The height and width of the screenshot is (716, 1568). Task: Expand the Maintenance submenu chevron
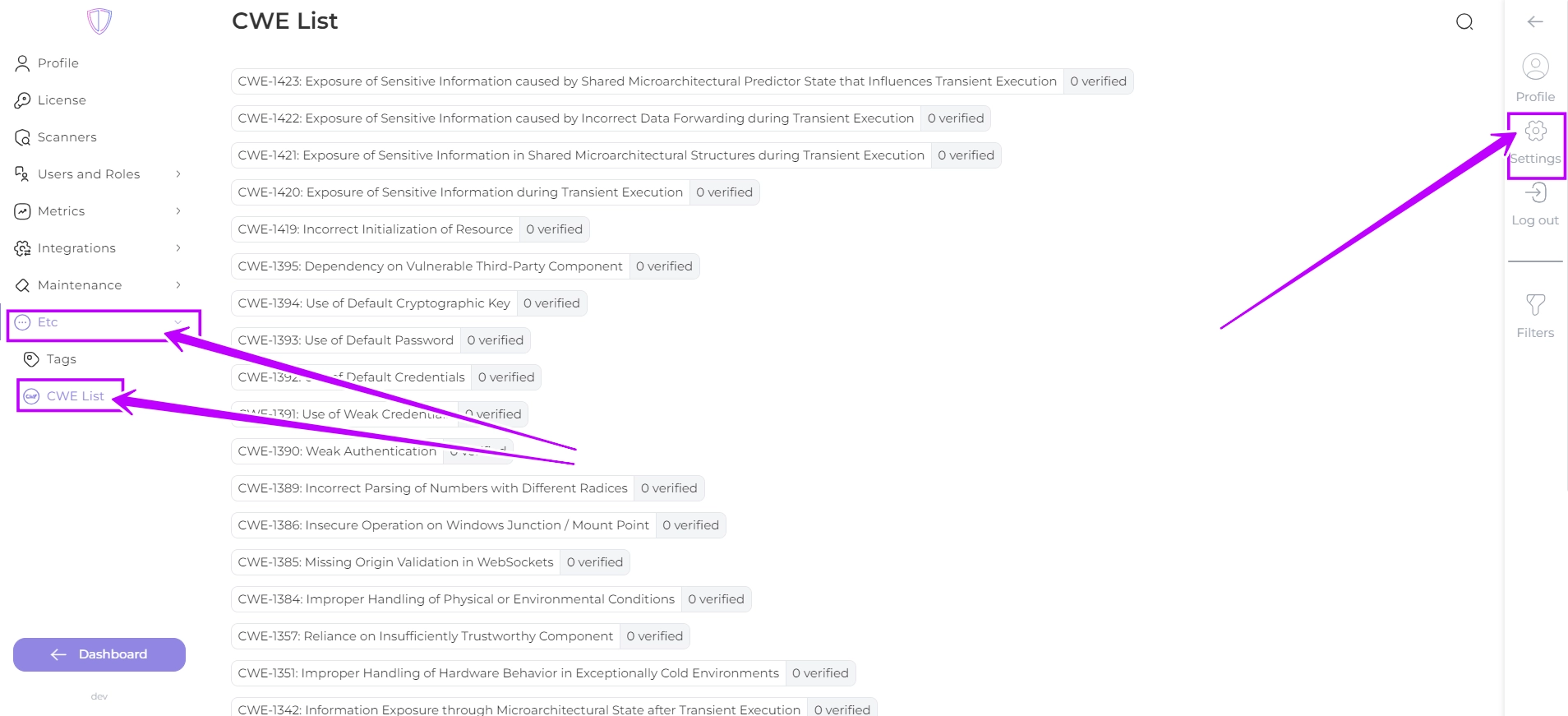178,285
